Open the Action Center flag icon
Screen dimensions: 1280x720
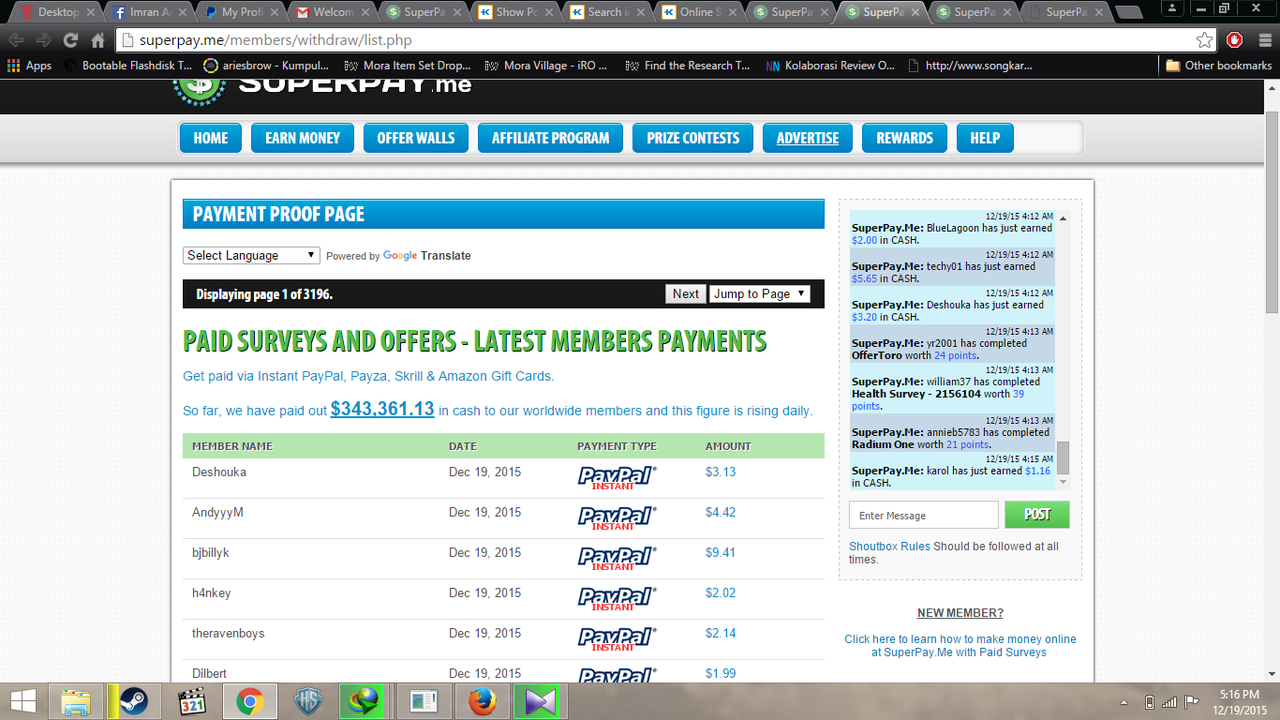[x=1191, y=702]
